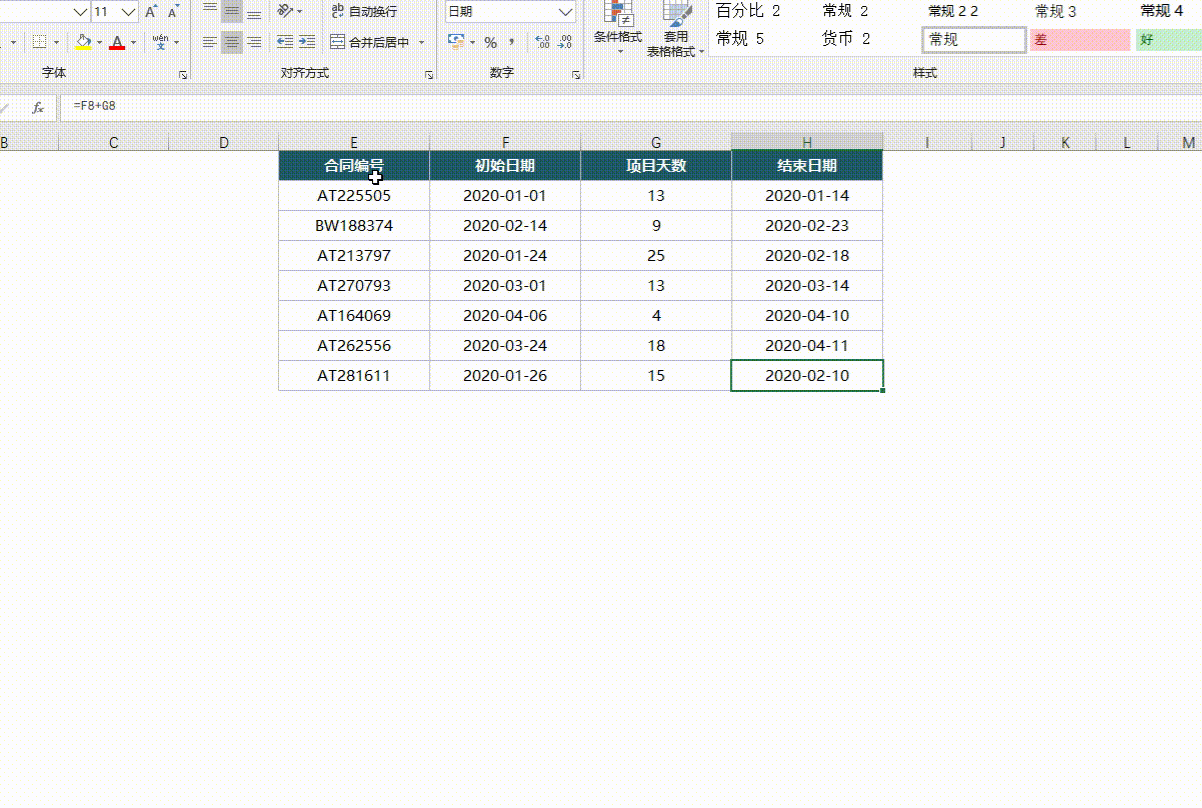The width and height of the screenshot is (1202, 808).
Task: Toggle center horizontal alignment
Action: pos(232,42)
